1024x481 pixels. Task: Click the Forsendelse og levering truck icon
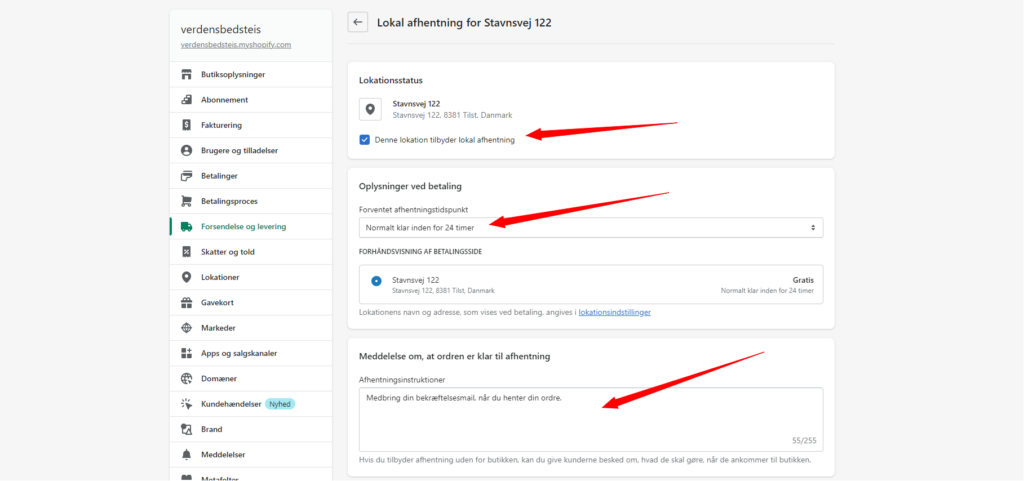(x=186, y=226)
